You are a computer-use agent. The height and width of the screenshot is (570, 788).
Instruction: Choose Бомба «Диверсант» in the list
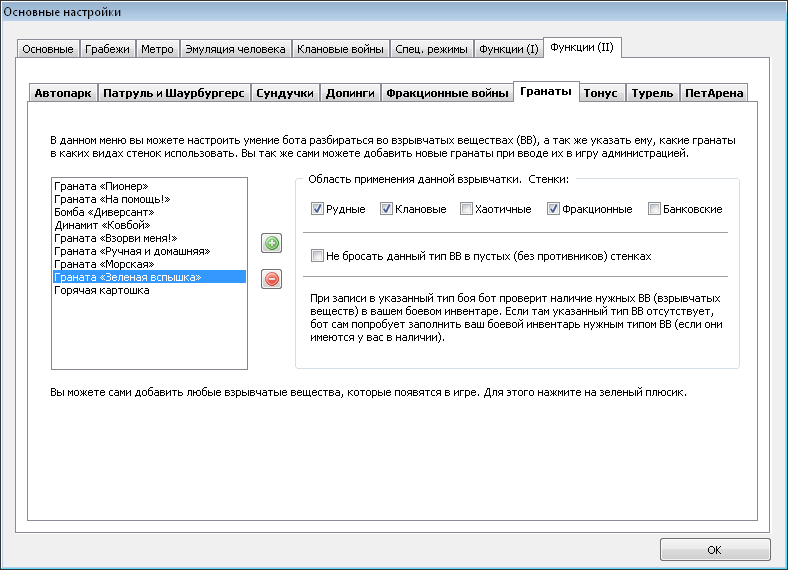149,212
